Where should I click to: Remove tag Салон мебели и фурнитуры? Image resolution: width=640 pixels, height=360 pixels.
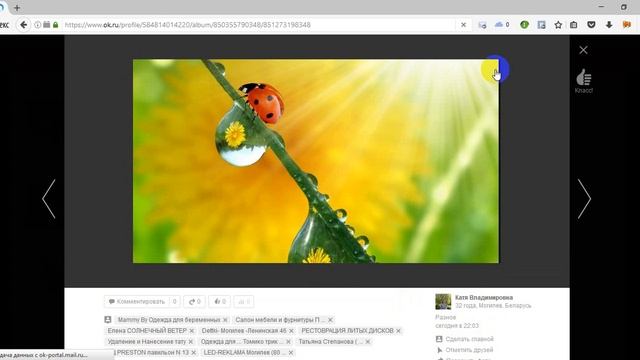(330, 320)
